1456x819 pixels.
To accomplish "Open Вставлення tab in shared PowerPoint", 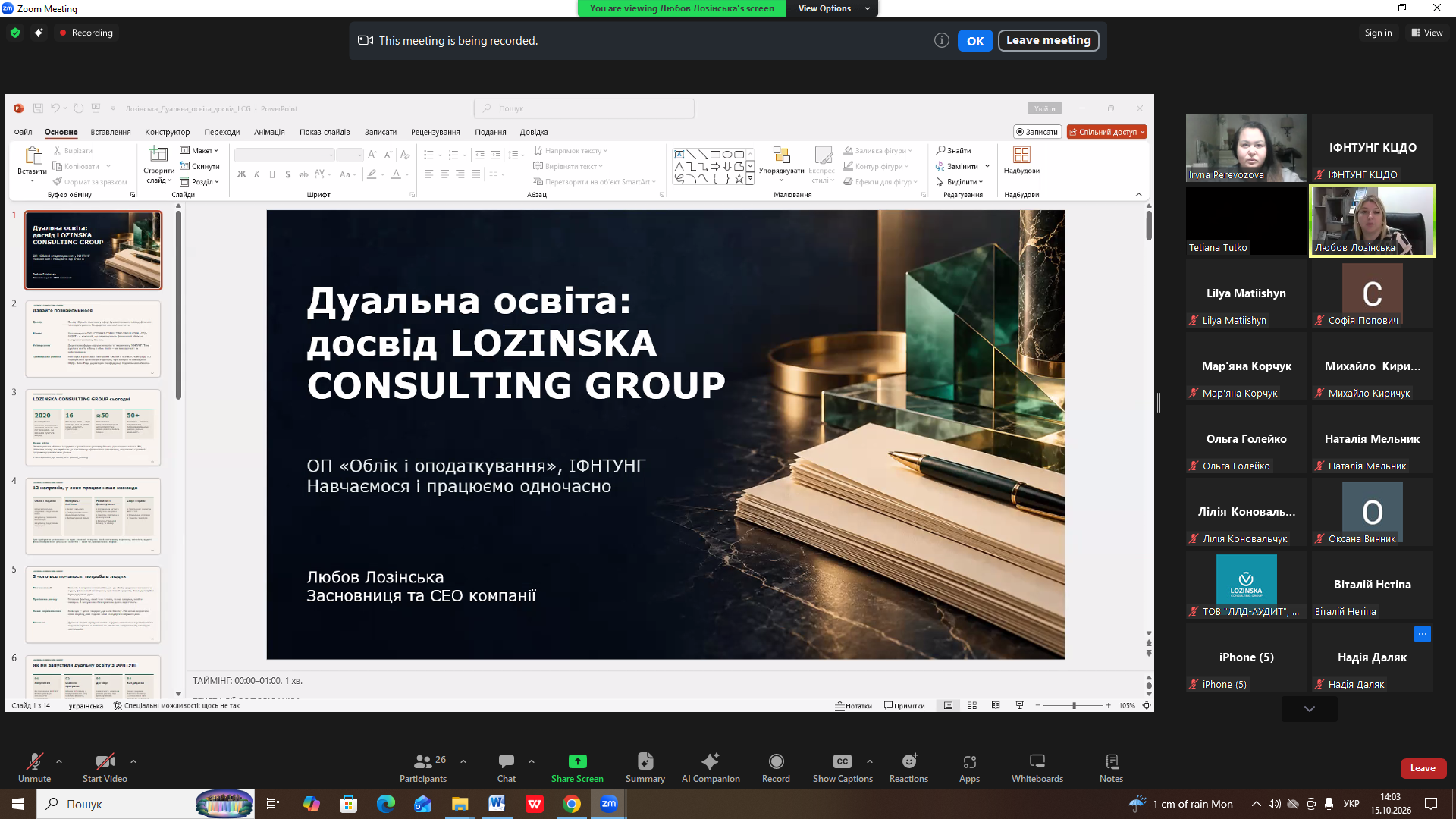I will pyautogui.click(x=111, y=132).
